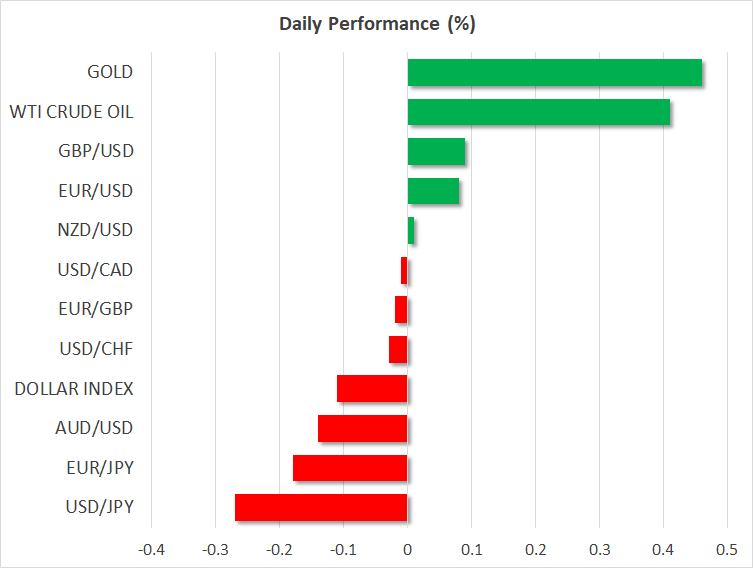The width and height of the screenshot is (753, 568).
Task: Click the WTI CRUDE OIL green bar
Action: [x=538, y=112]
